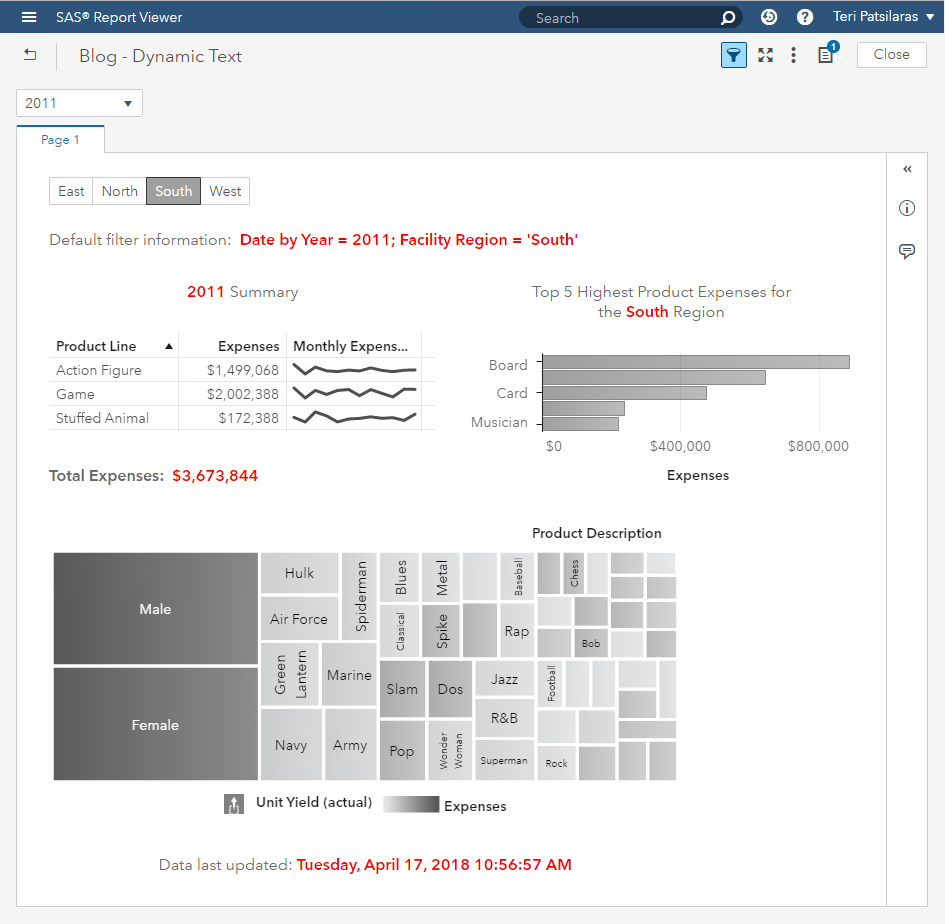
Task: Open the 2011 year dropdown
Action: point(79,103)
